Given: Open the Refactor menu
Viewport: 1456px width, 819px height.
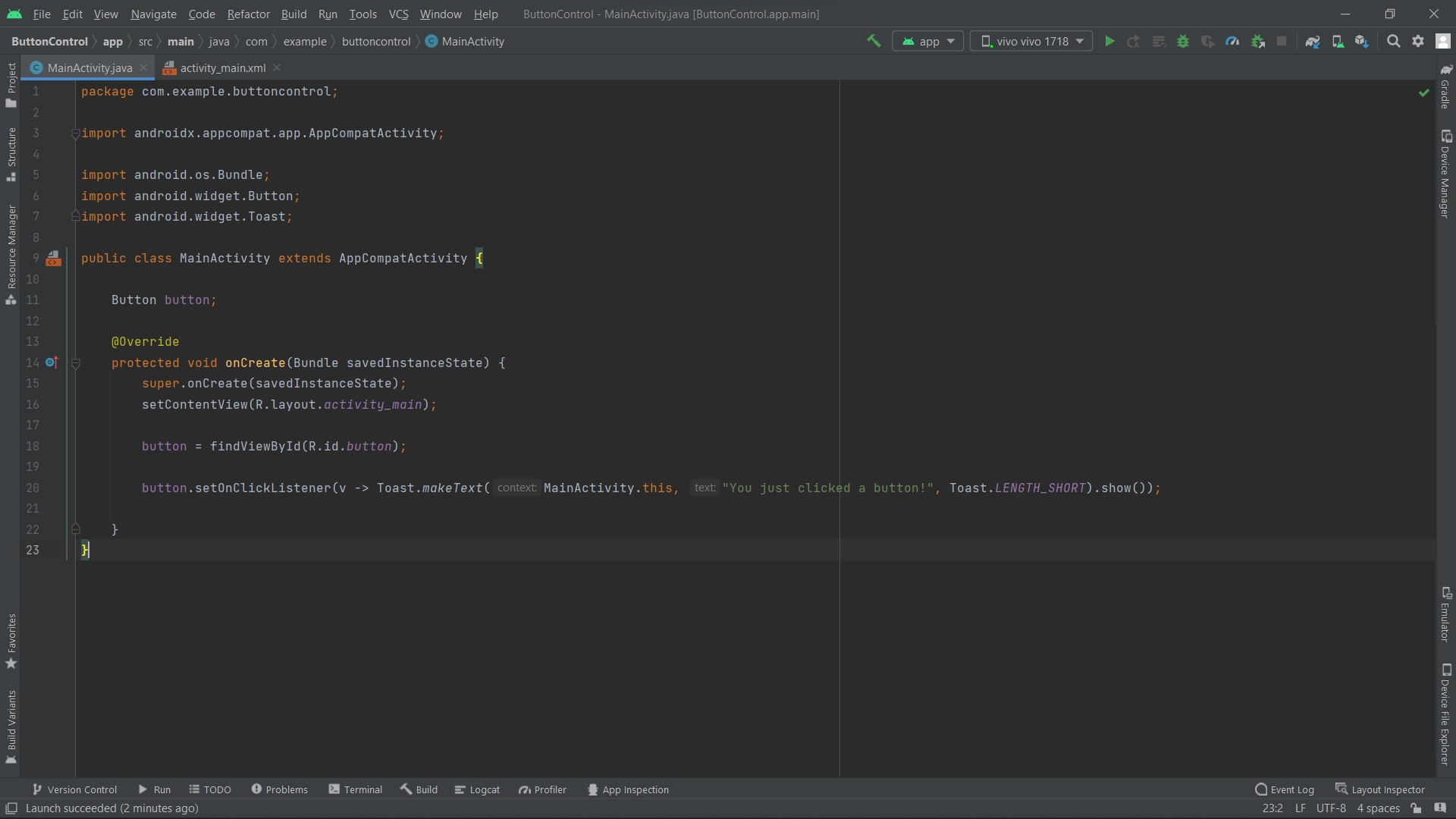Looking at the screenshot, I should (248, 14).
